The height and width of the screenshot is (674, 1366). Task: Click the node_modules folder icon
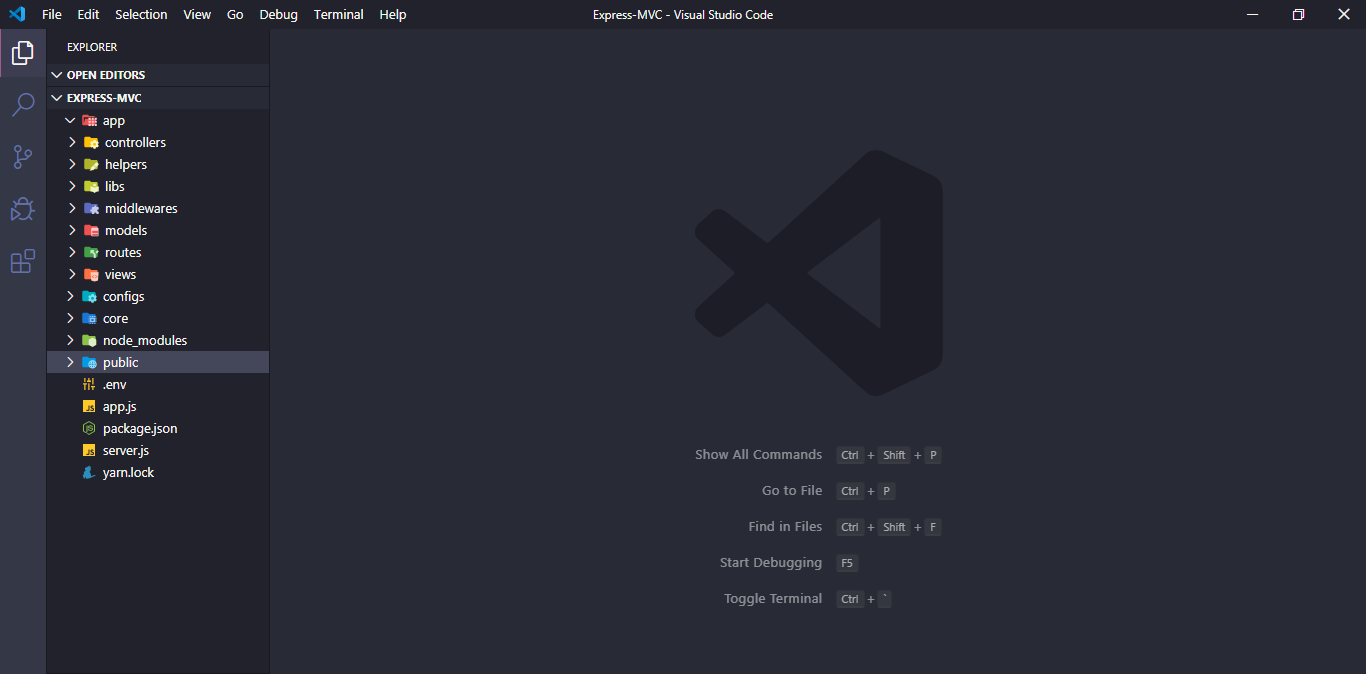[x=89, y=340]
